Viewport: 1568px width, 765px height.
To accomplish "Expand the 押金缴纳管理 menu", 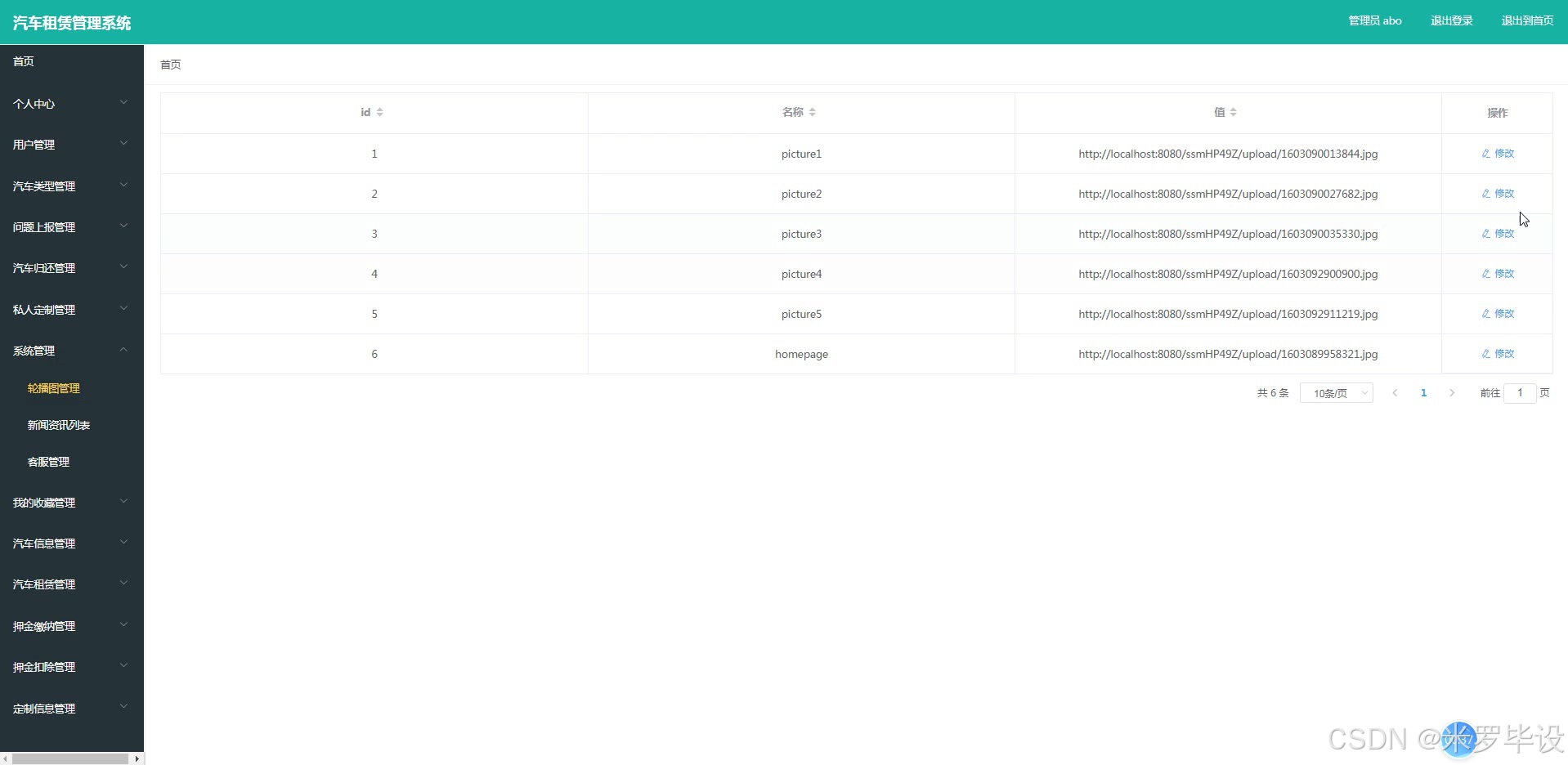I will (x=72, y=626).
